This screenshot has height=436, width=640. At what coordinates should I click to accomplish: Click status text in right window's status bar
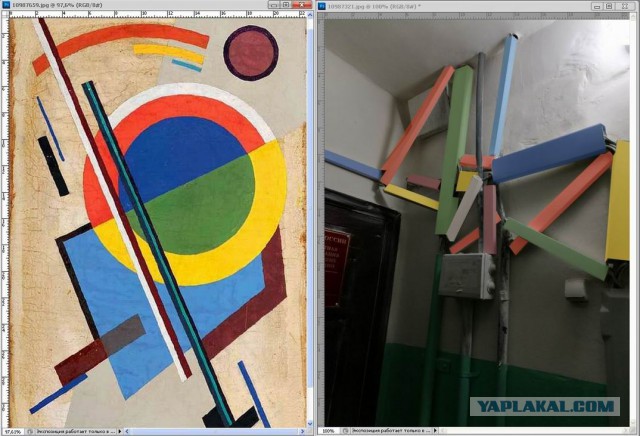coord(391,431)
